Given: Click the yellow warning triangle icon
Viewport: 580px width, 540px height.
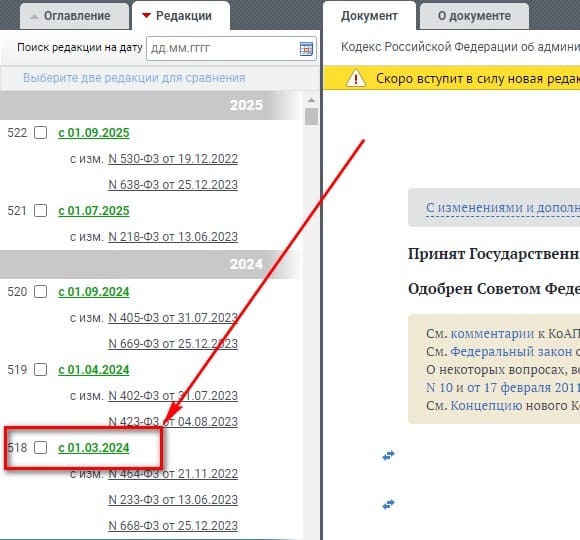Looking at the screenshot, I should coord(355,78).
